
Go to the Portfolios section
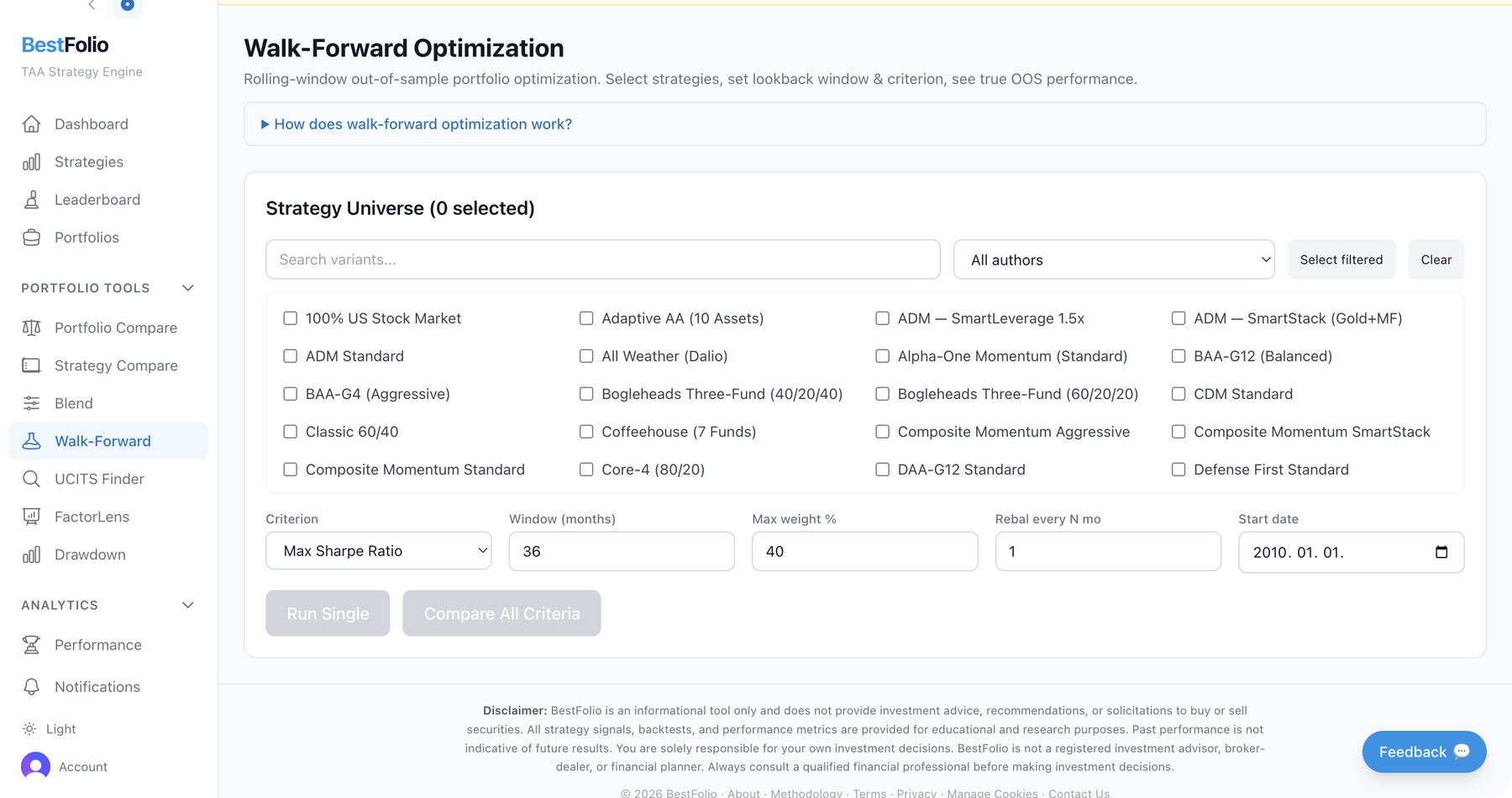(x=87, y=237)
